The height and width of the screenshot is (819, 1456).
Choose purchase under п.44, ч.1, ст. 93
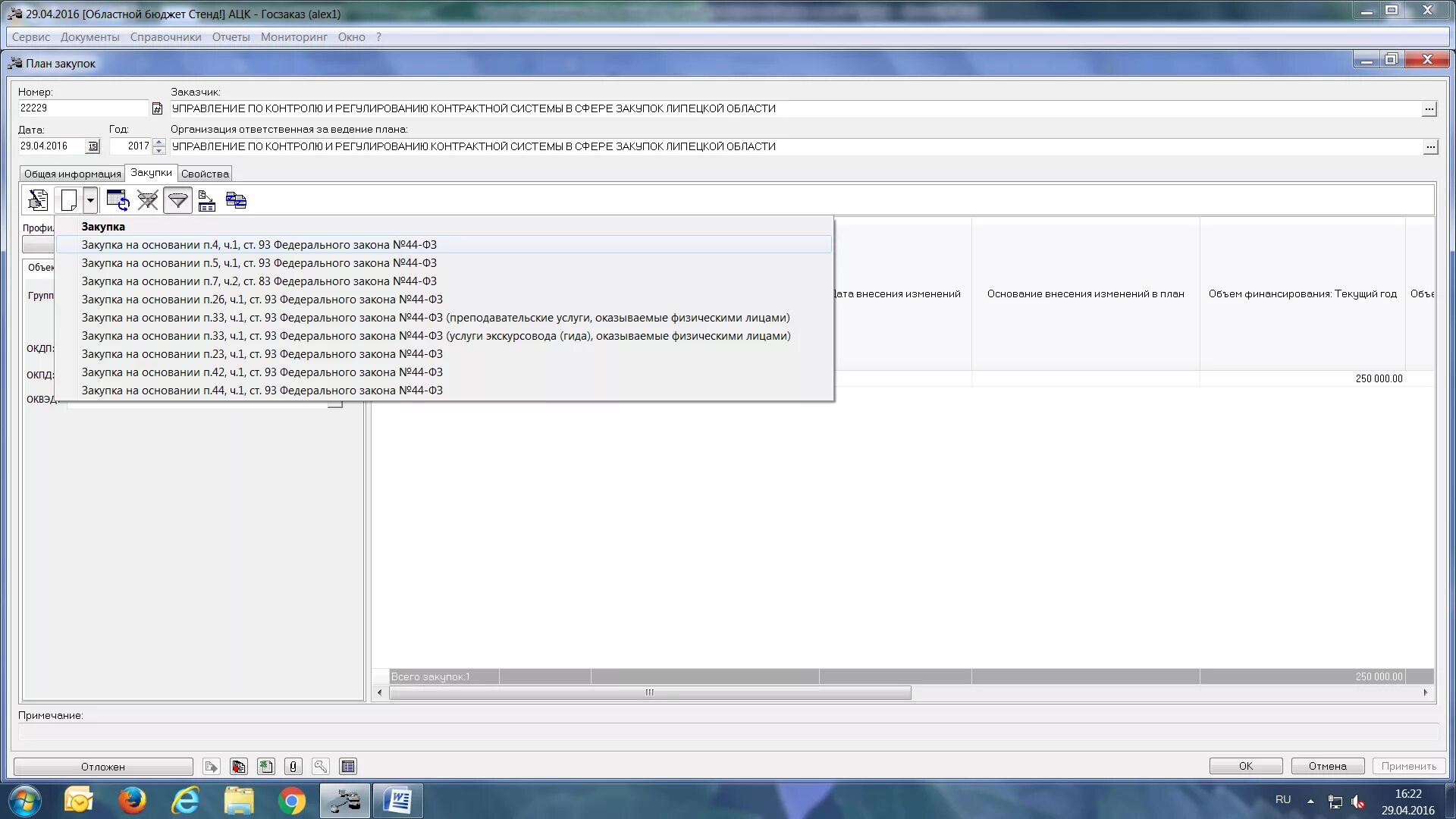(262, 391)
